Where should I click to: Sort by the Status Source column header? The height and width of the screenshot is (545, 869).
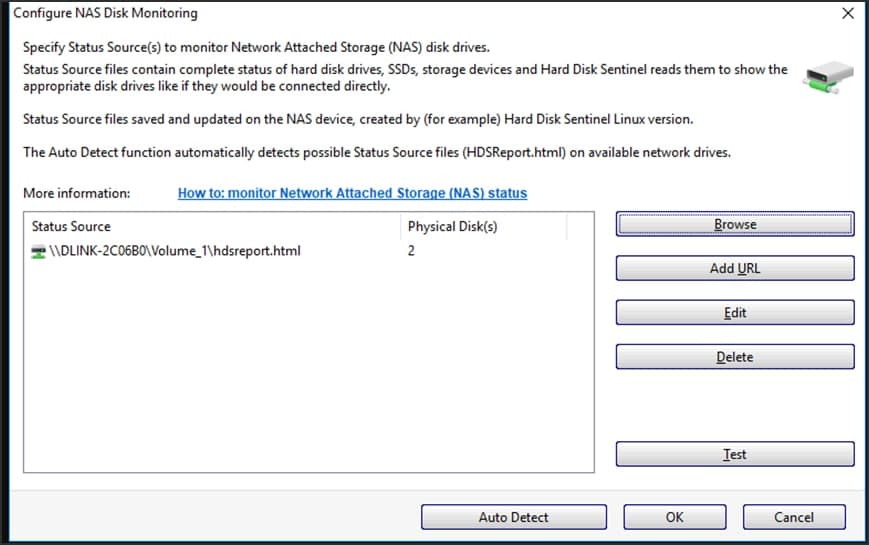(212, 227)
